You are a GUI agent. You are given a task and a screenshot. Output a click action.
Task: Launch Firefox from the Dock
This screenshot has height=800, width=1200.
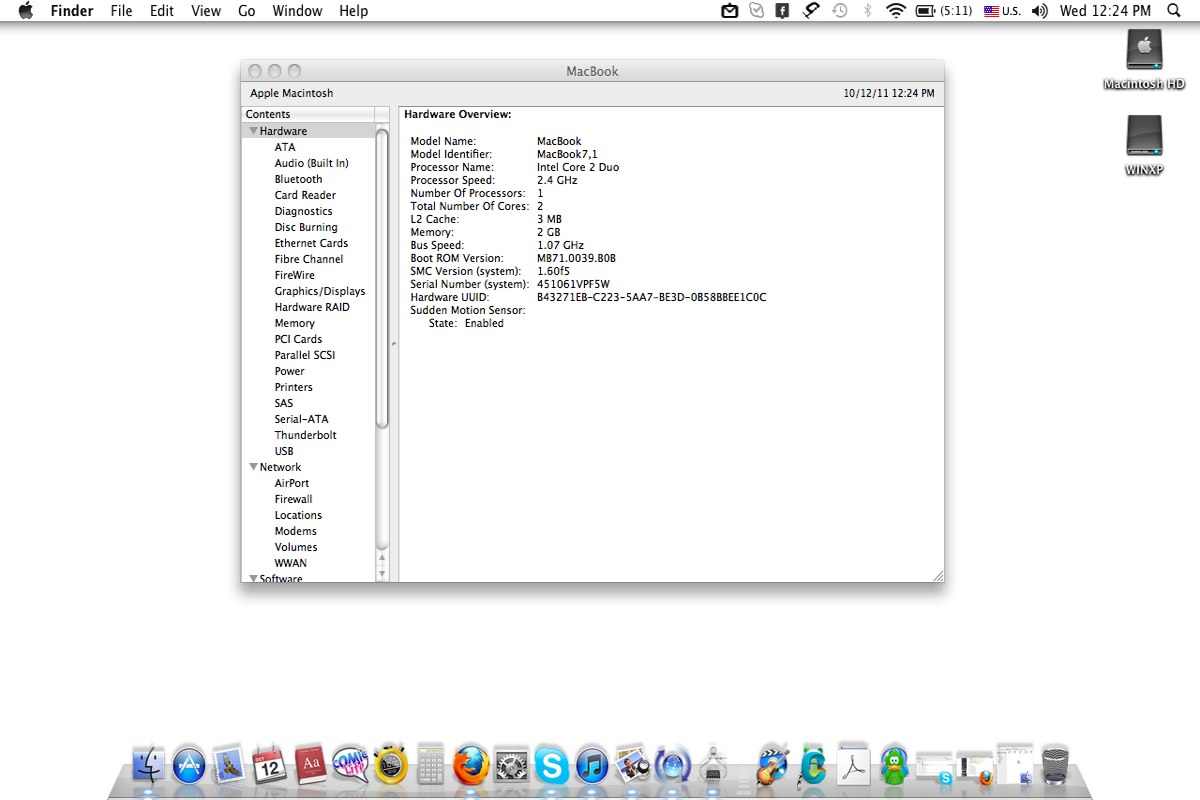471,766
